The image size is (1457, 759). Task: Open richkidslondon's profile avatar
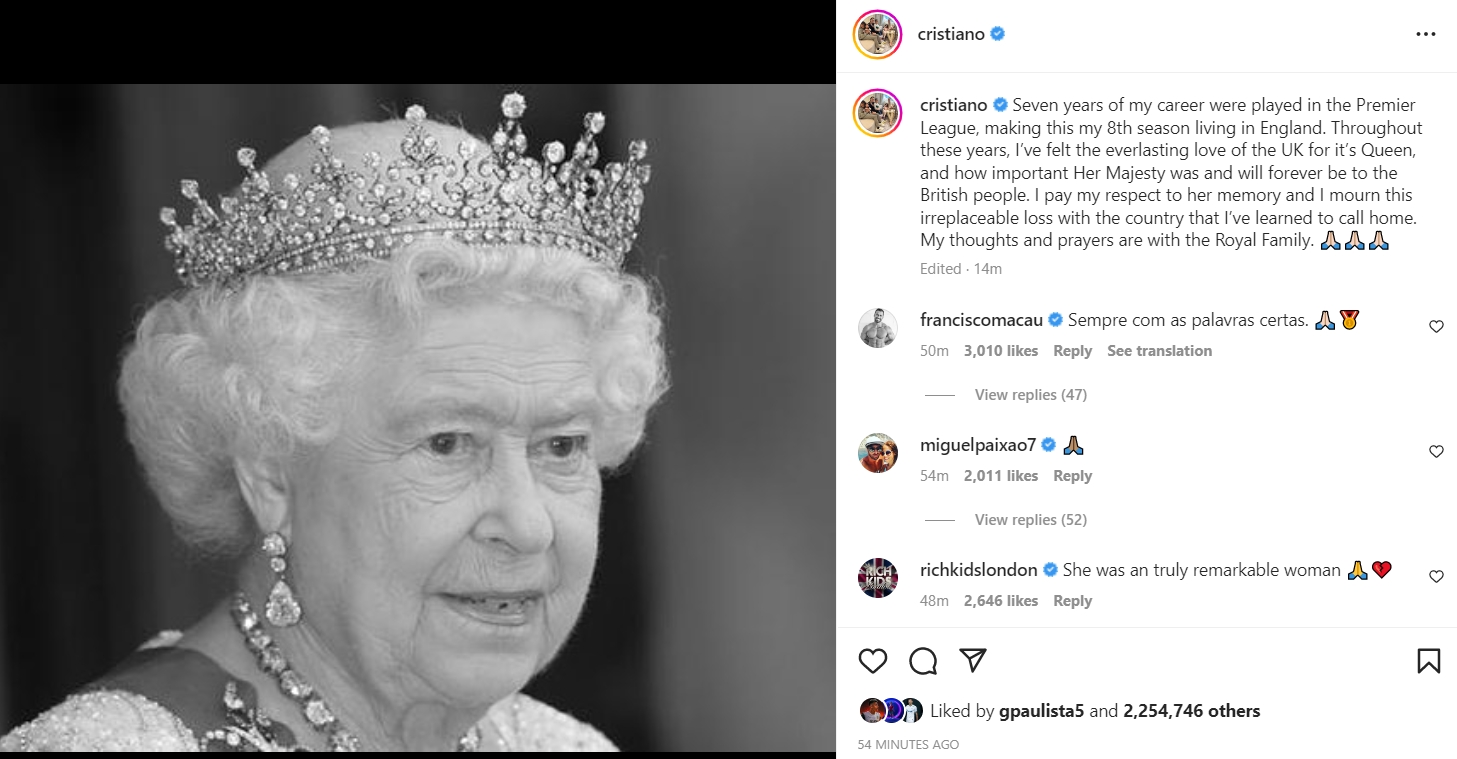tap(878, 578)
